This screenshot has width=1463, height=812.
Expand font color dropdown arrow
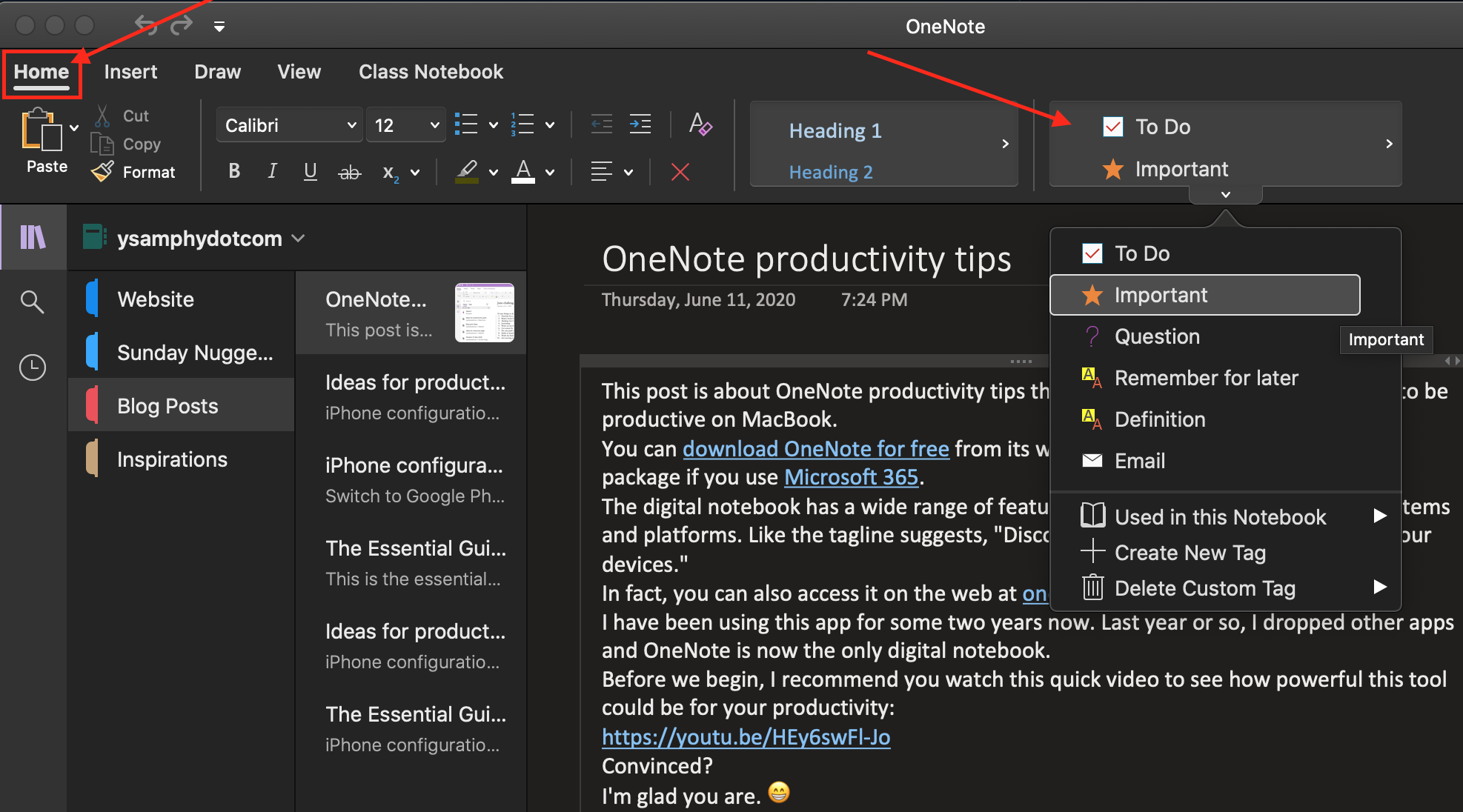(550, 173)
